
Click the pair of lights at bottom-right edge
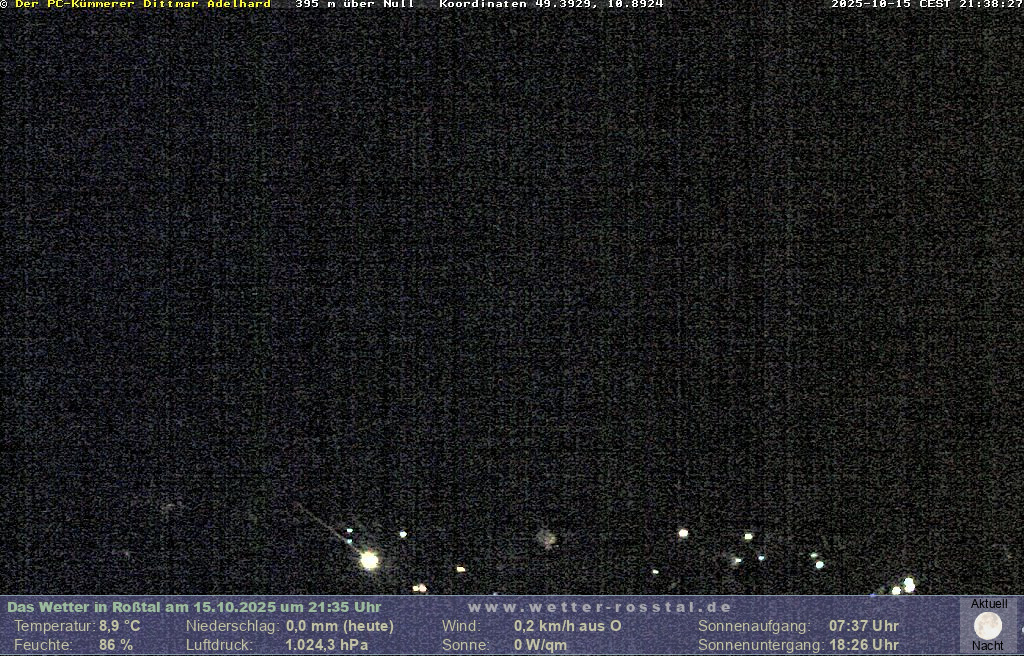pyautogui.click(x=904, y=586)
